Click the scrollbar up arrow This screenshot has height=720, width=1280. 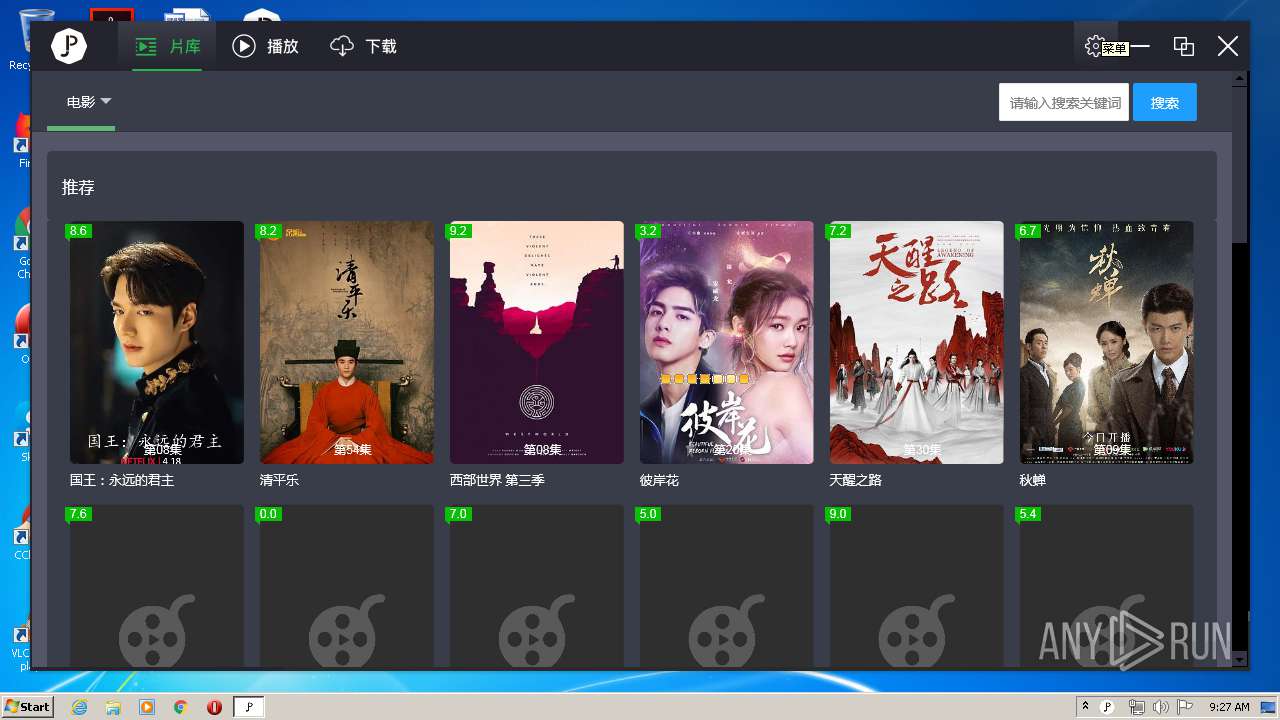tap(1240, 78)
